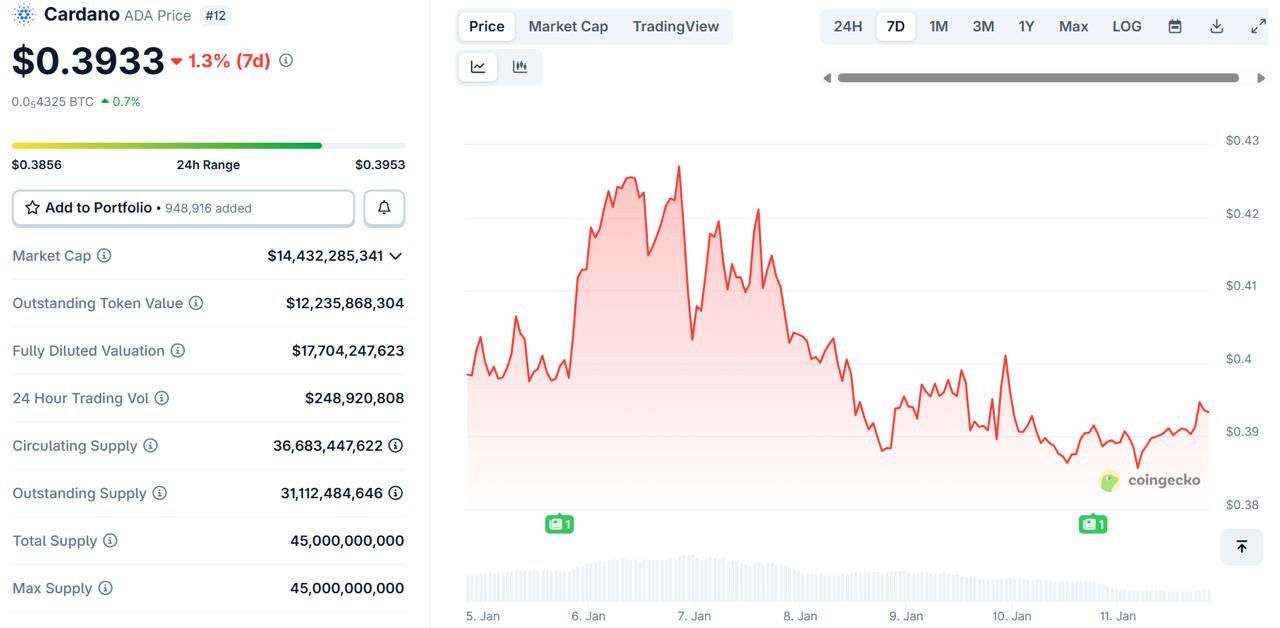This screenshot has width=1280, height=628.
Task: Click the Cardano coin logo
Action: tap(22, 14)
